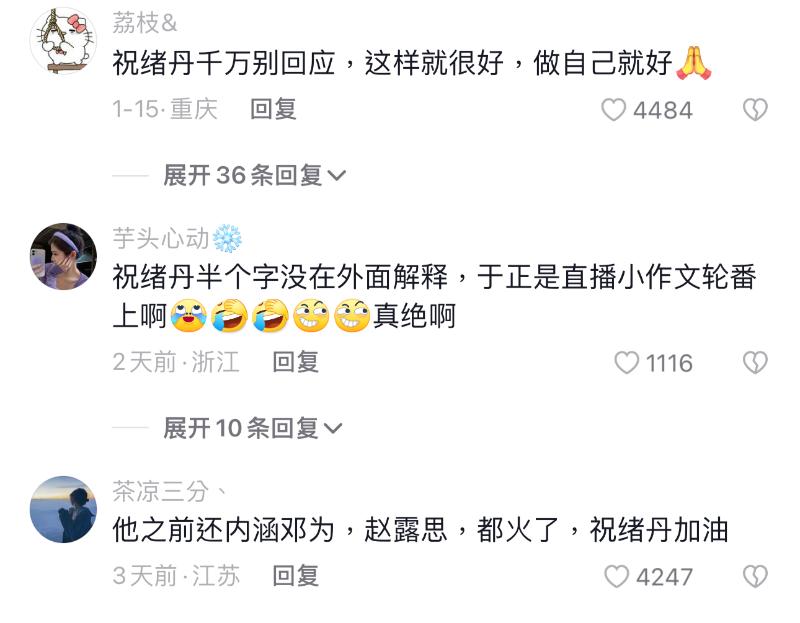Open username 茶凉三分、 profile link
The image size is (800, 623).
(169, 491)
